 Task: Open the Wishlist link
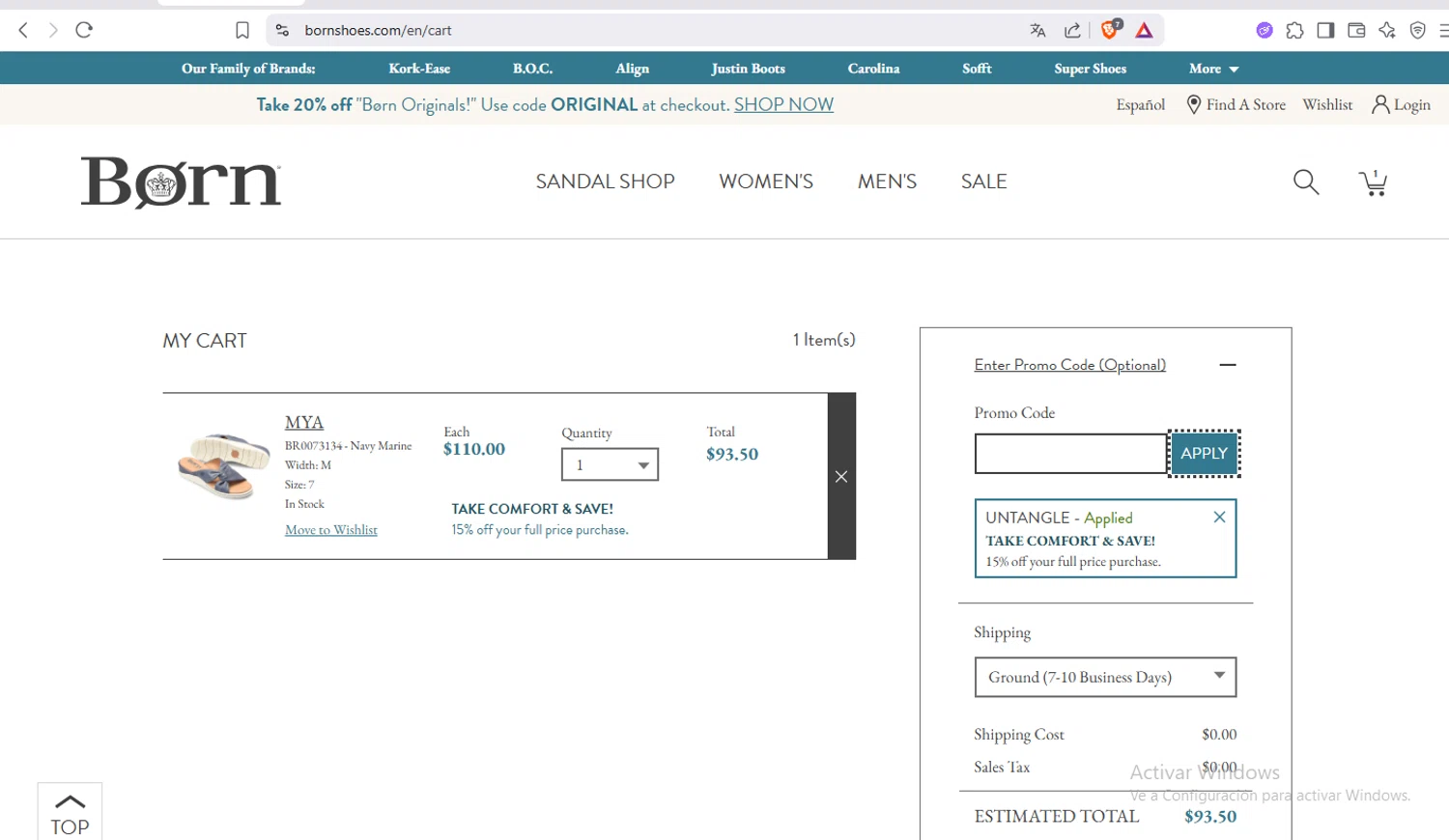(x=1327, y=104)
